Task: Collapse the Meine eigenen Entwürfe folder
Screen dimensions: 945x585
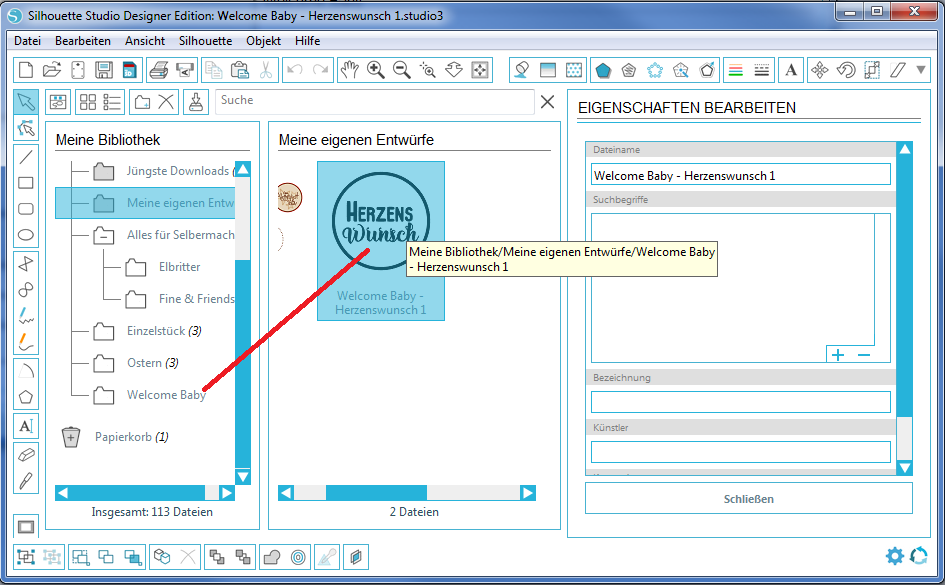Action: pyautogui.click(x=104, y=204)
